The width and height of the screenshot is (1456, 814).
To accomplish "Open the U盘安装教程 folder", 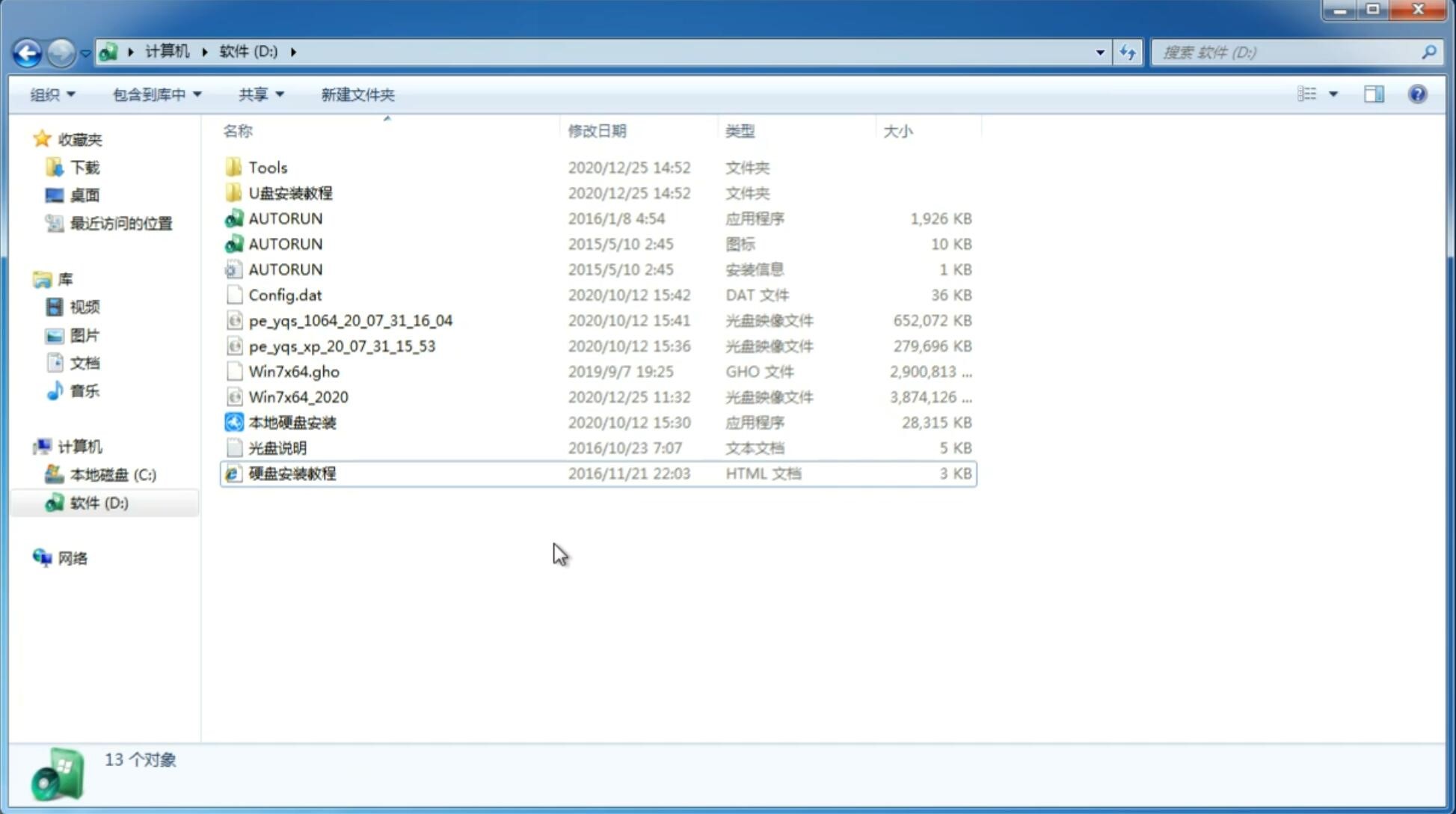I will (290, 192).
